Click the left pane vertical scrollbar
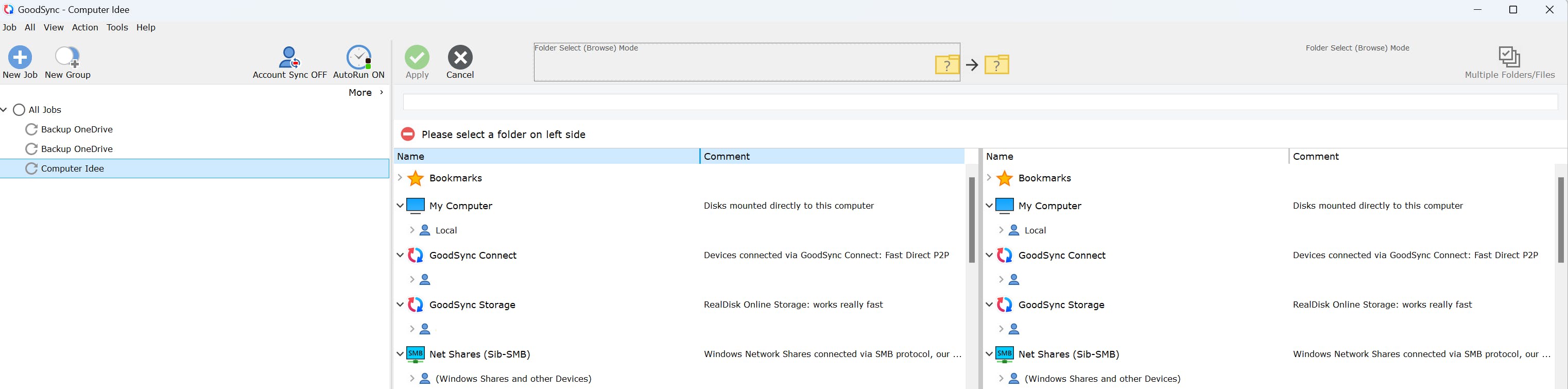Image resolution: width=1568 pixels, height=389 pixels. pos(972,219)
